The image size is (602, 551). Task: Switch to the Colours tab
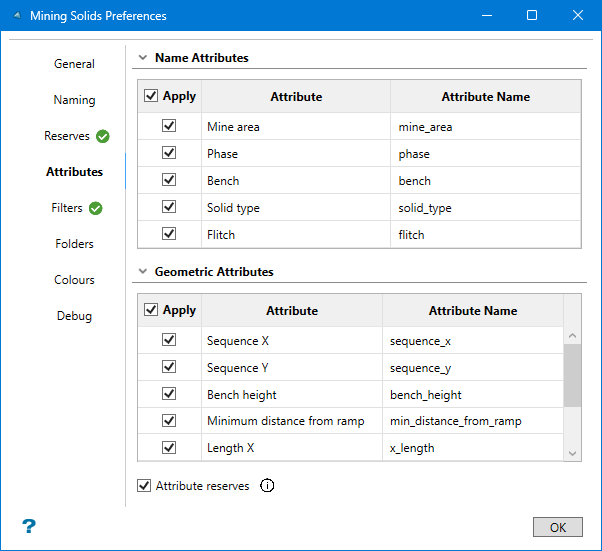74,280
